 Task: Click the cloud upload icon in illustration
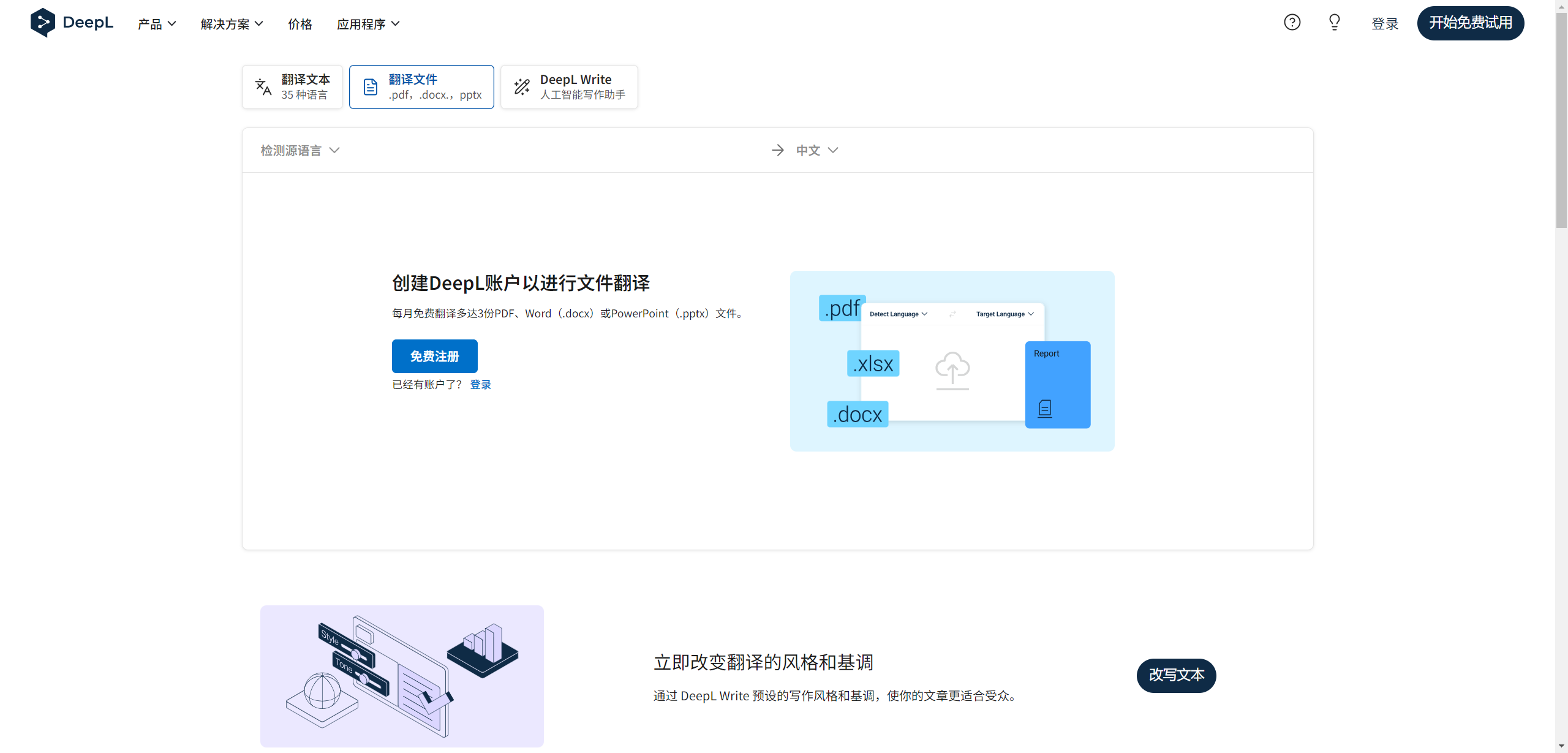[x=952, y=370]
